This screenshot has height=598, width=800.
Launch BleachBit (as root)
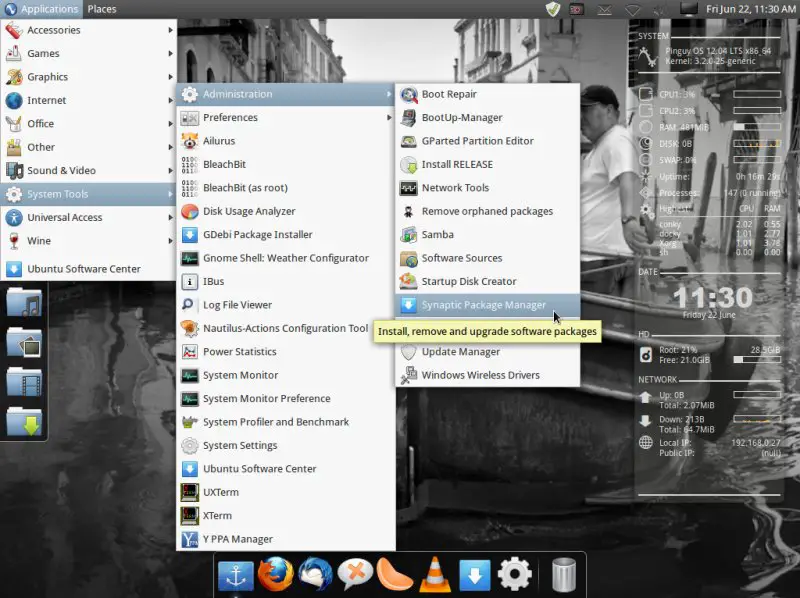pyautogui.click(x=245, y=187)
